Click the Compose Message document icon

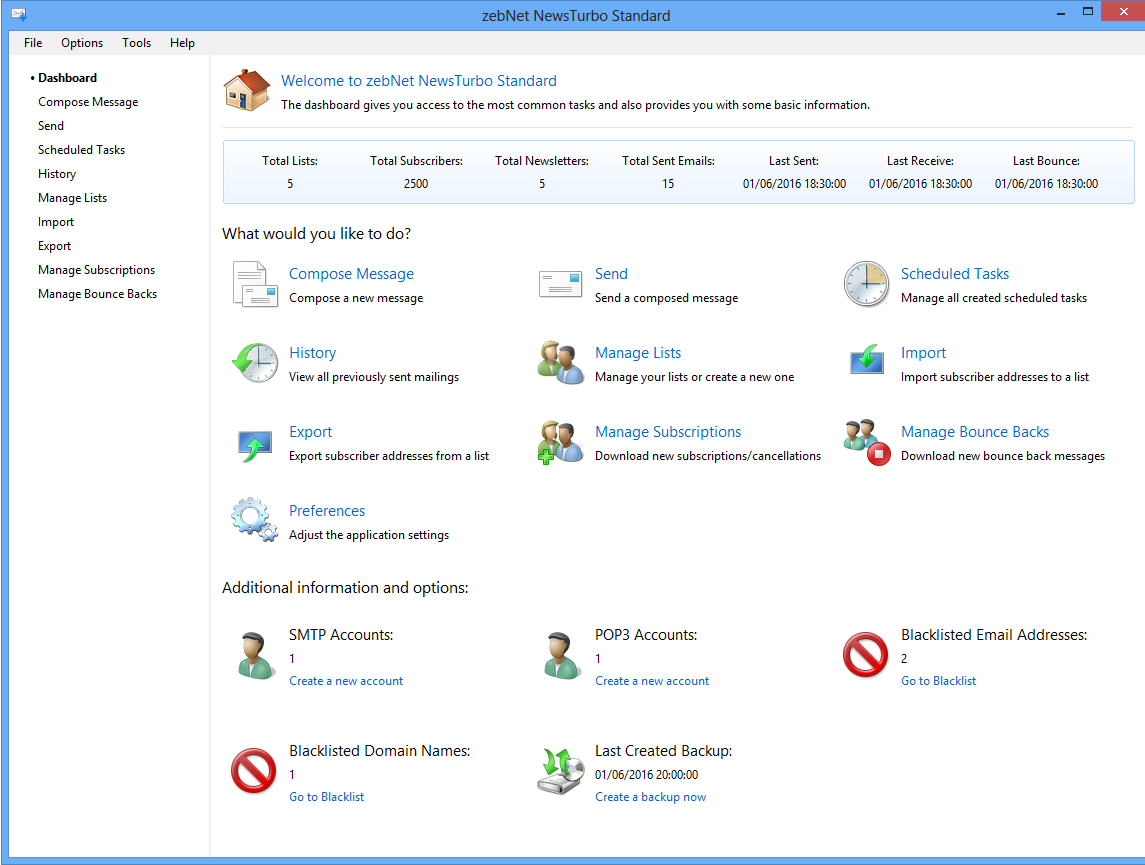click(x=254, y=284)
